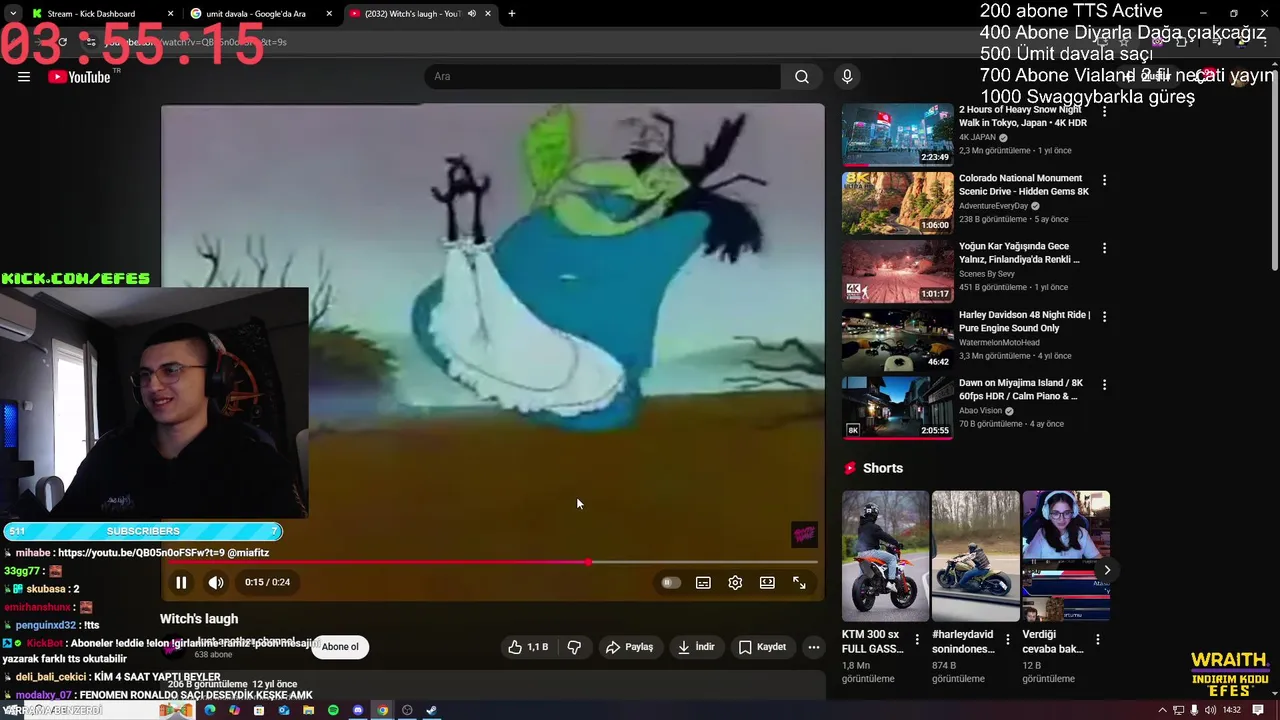Dislike the Witch's laugh video
The image size is (1280, 720).
tap(574, 647)
